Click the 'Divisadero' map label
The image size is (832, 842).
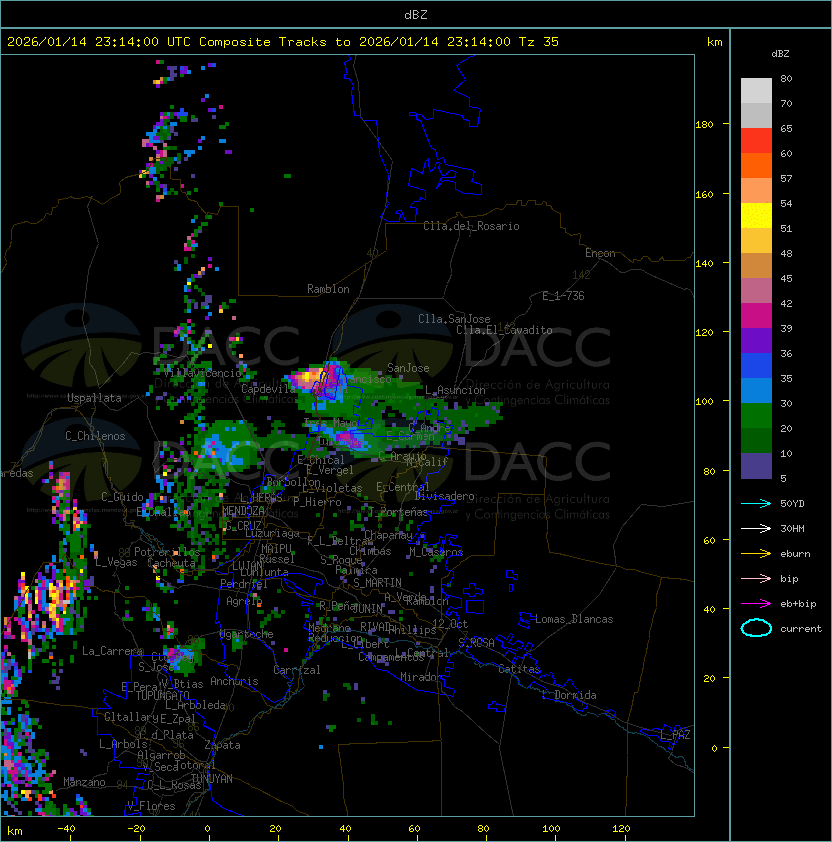pyautogui.click(x=444, y=497)
